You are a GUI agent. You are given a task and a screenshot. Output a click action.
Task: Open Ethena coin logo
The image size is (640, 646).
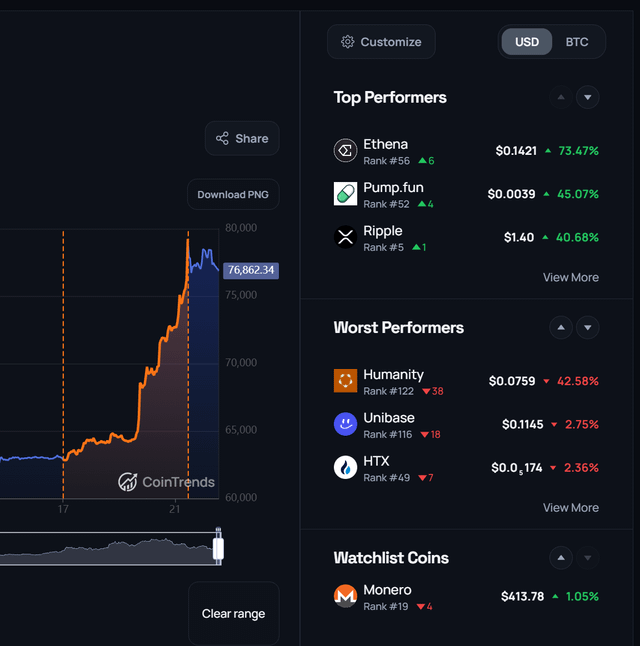point(345,151)
